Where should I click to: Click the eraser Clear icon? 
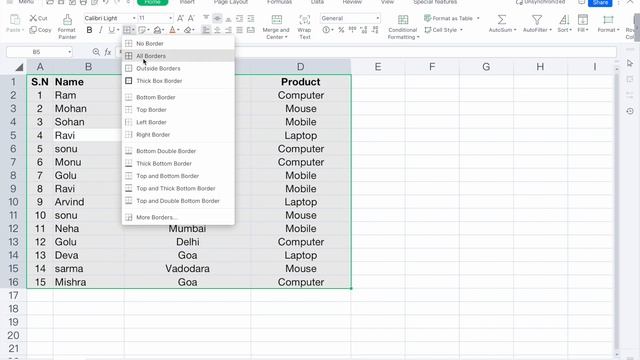[188, 30]
